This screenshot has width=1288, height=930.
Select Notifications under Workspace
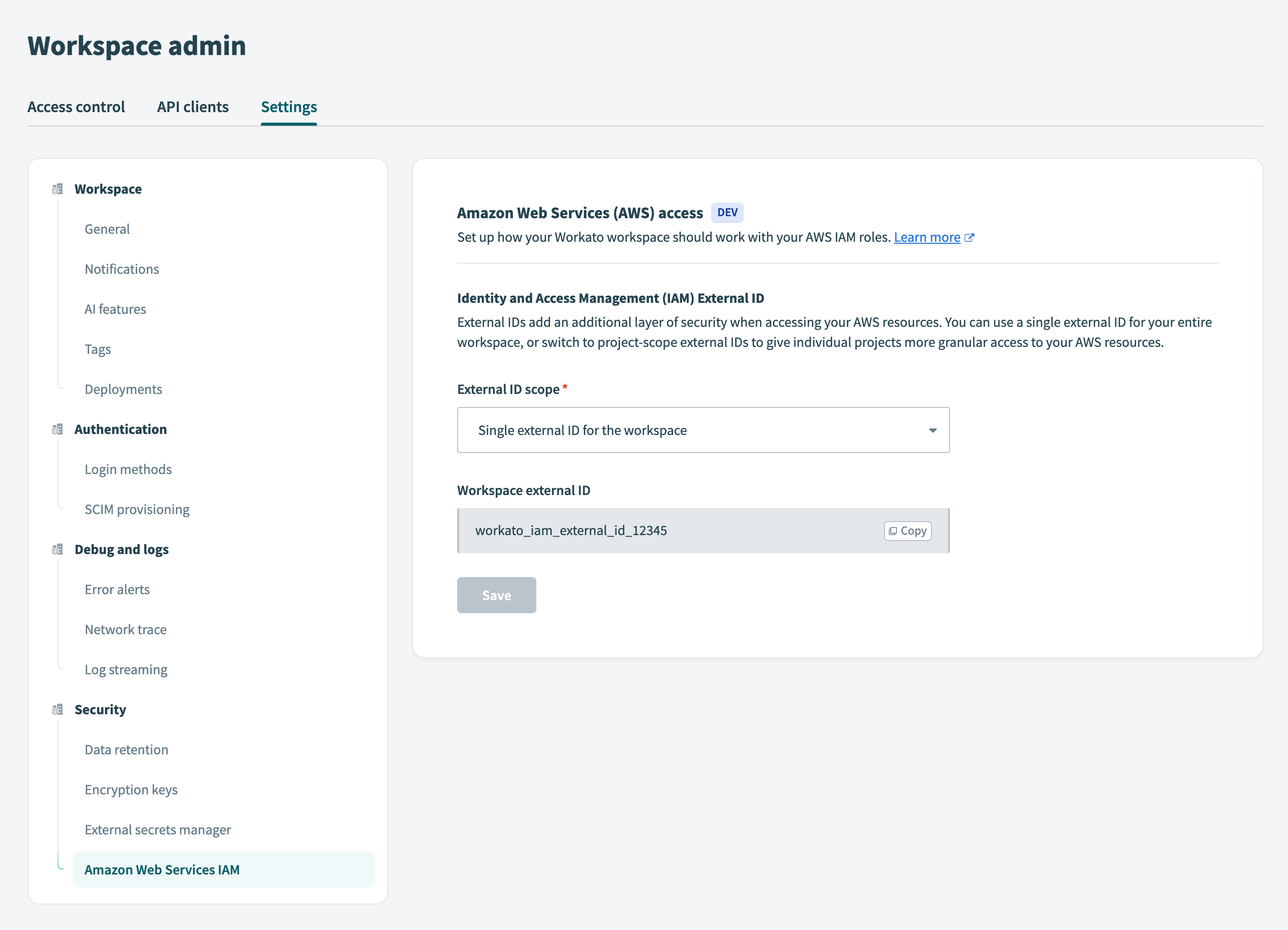(122, 269)
